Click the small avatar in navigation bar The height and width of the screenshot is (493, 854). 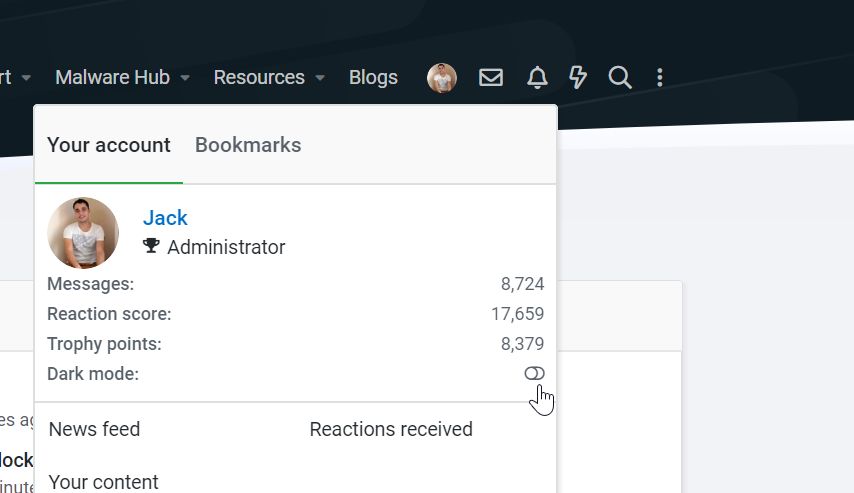(442, 78)
